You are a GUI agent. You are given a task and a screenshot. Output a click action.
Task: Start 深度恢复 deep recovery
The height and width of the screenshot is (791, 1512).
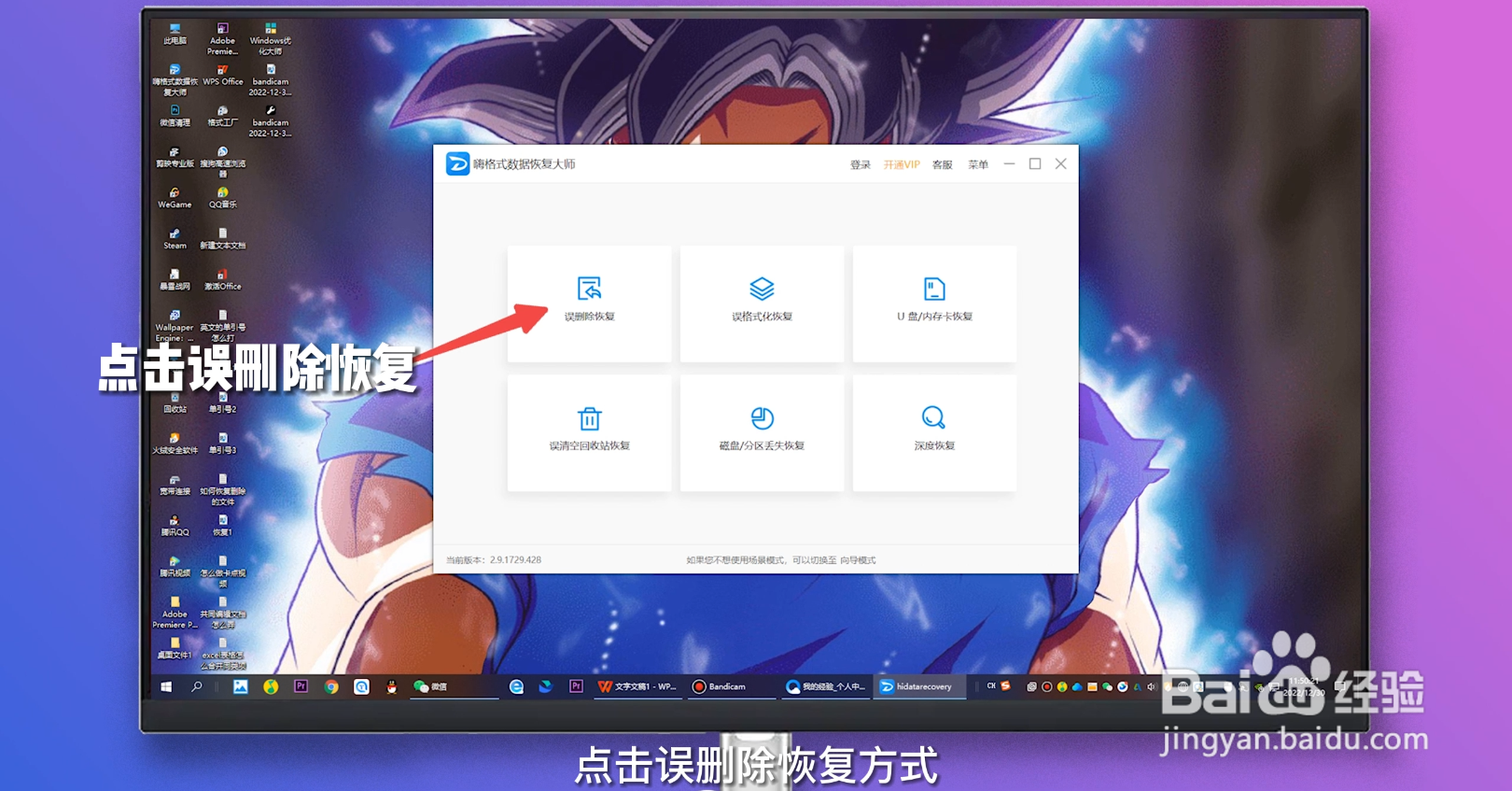click(x=934, y=432)
